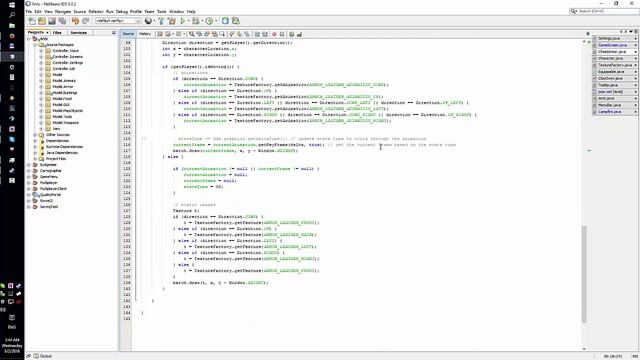The image size is (640, 360).
Task: Click the Debug Project toolbar icon
Action: pos(196,21)
